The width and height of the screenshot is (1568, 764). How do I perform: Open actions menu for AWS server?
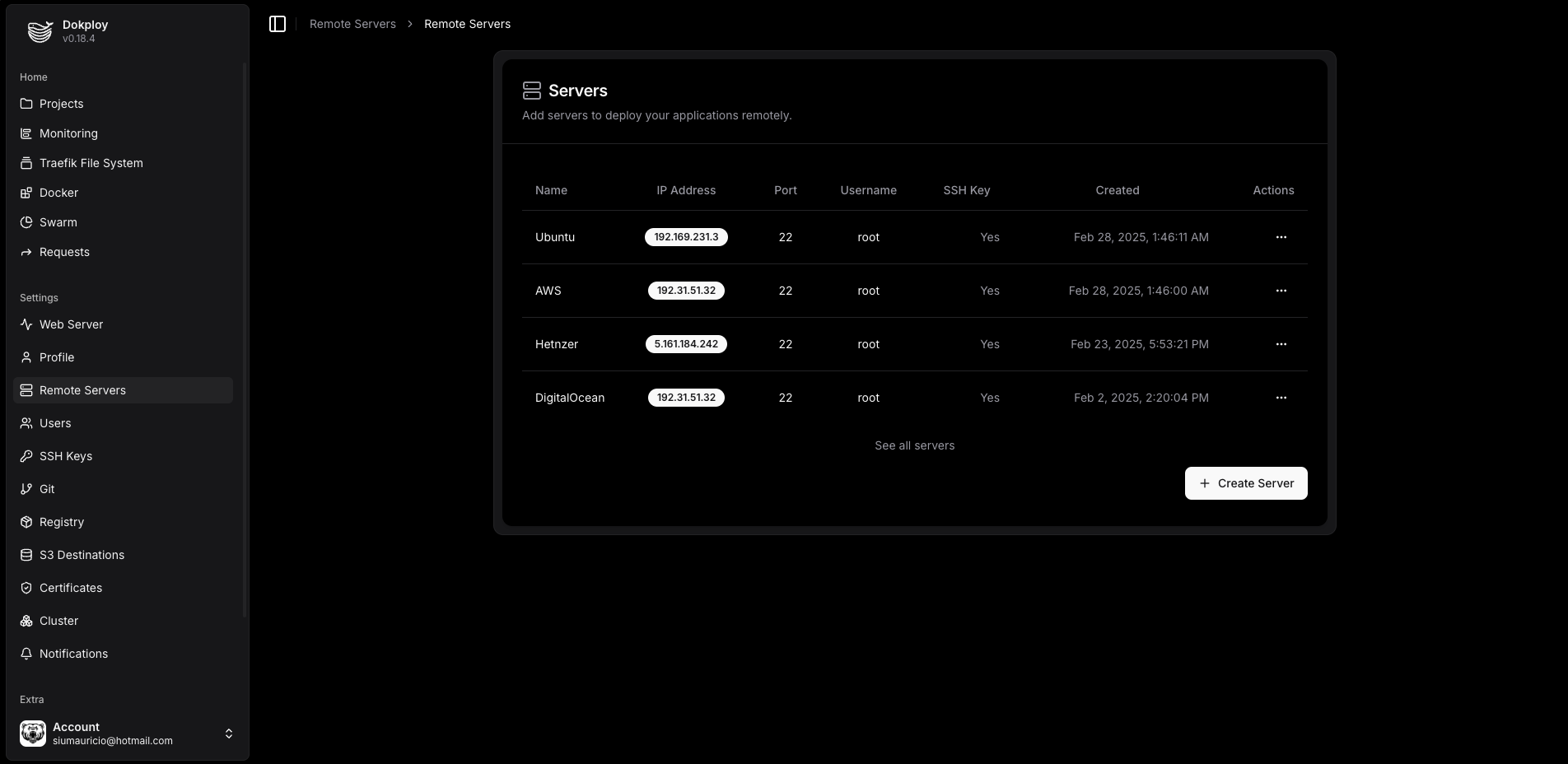coord(1281,291)
